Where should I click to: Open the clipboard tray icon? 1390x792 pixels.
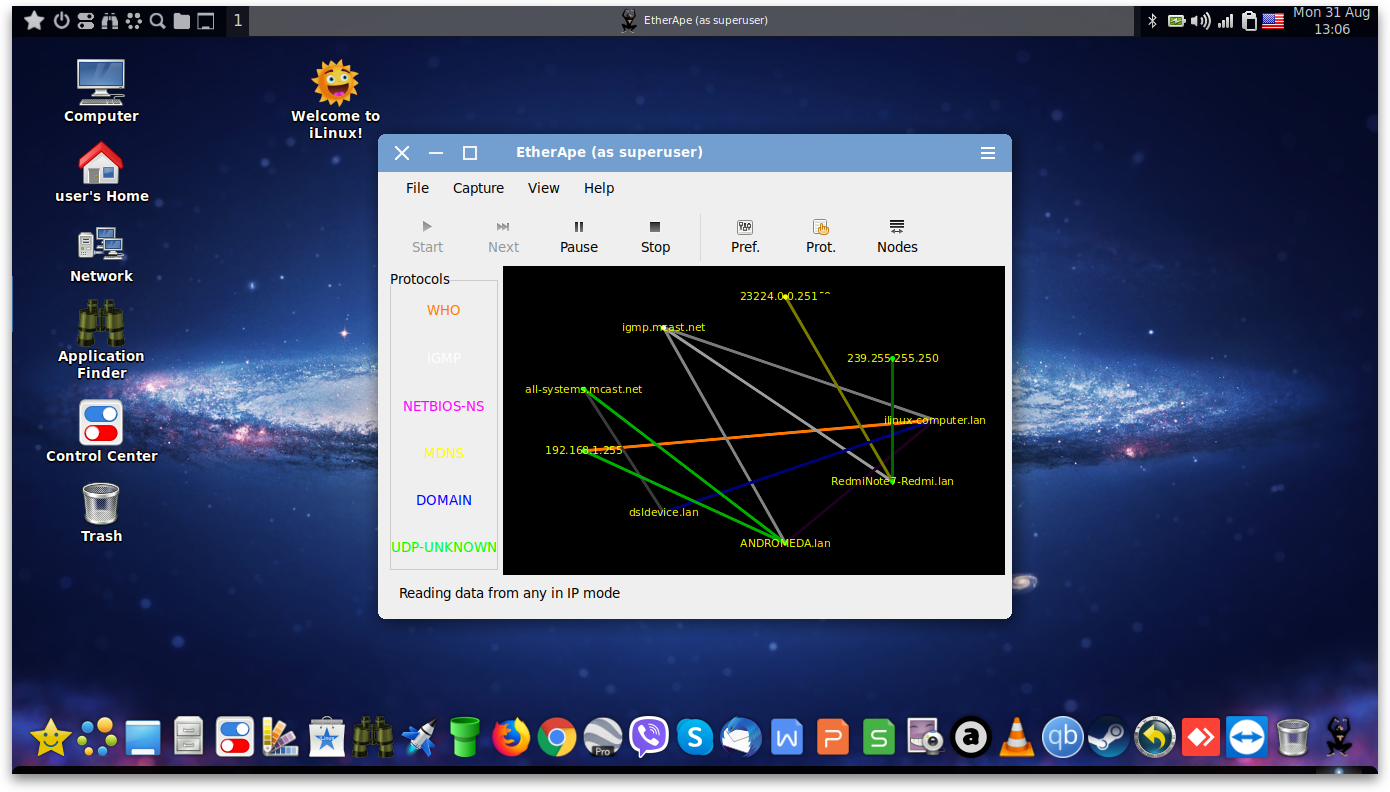[x=1249, y=20]
